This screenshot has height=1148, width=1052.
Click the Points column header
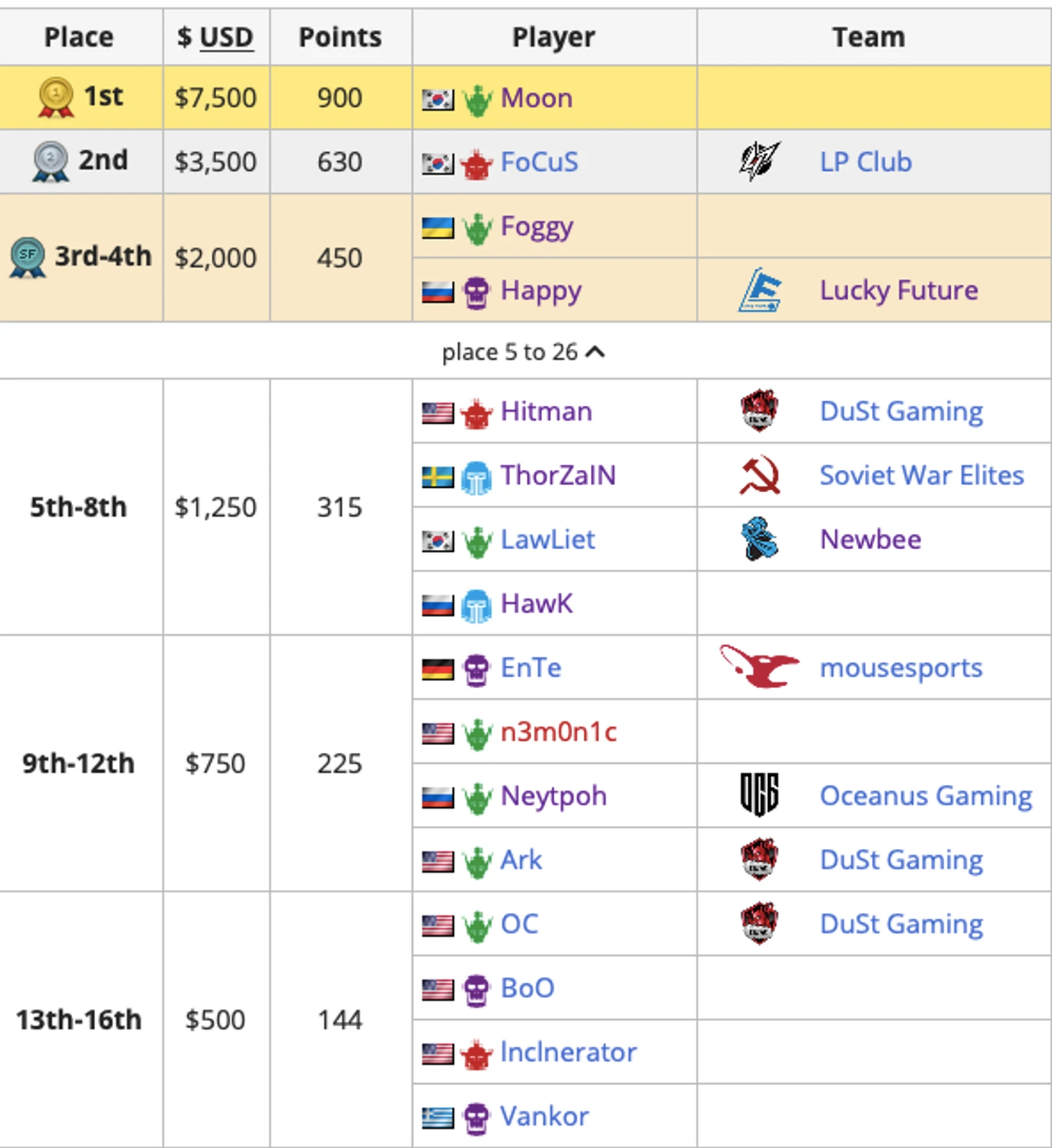[x=340, y=37]
